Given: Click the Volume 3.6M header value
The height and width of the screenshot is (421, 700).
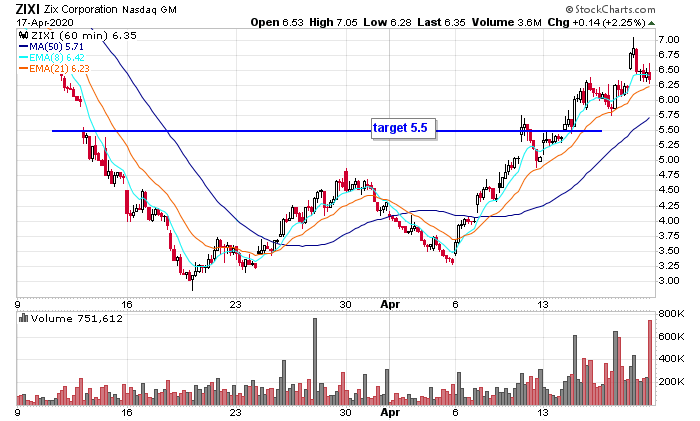Looking at the screenshot, I should tap(507, 22).
